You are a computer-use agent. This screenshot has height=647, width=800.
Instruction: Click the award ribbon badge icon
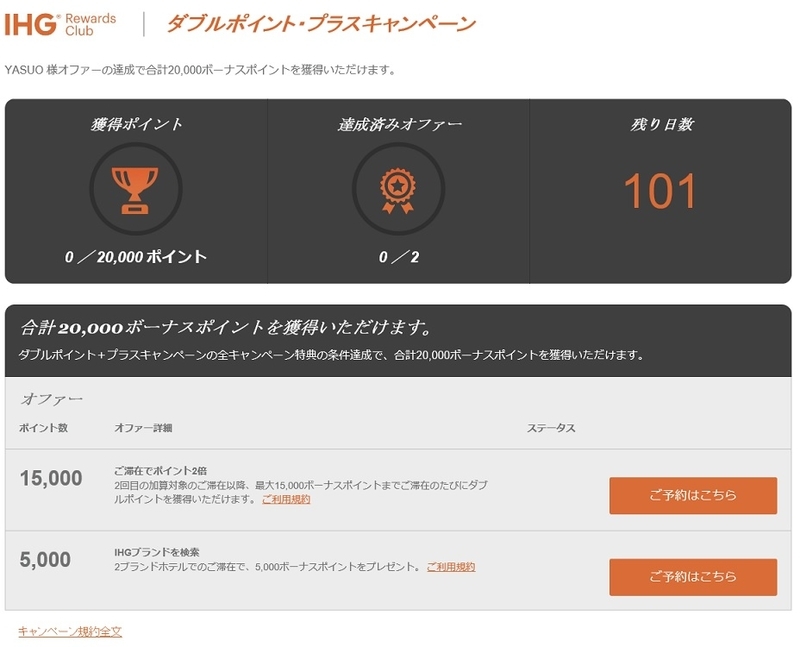[398, 190]
